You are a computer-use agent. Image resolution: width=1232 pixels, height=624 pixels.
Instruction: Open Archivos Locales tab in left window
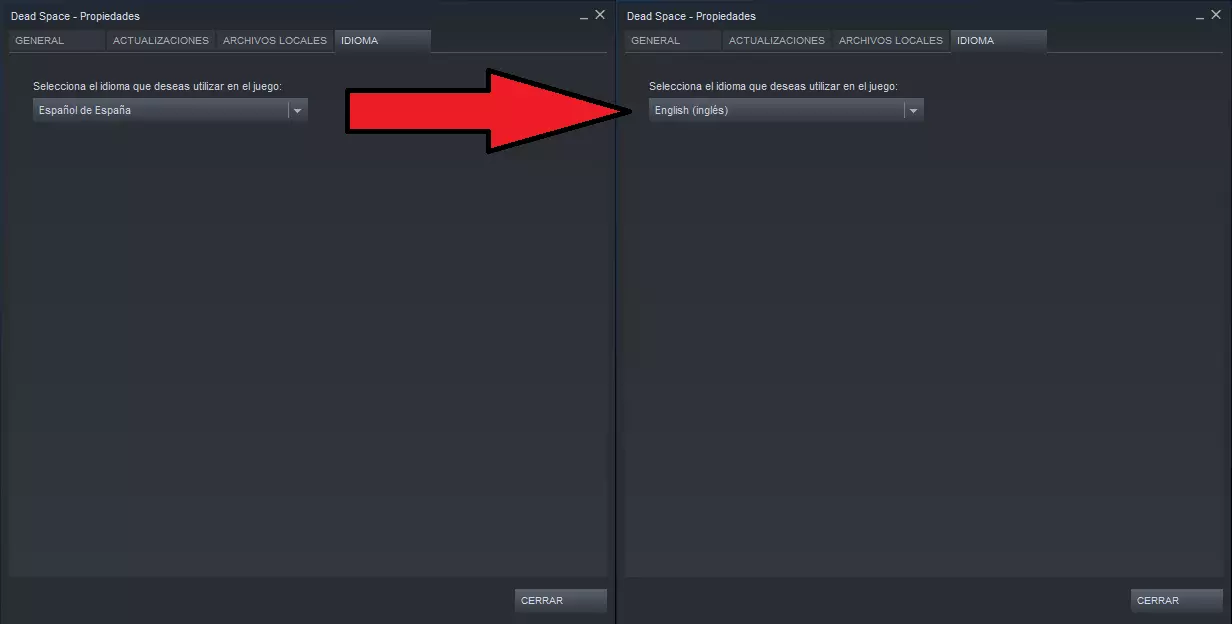(x=275, y=41)
